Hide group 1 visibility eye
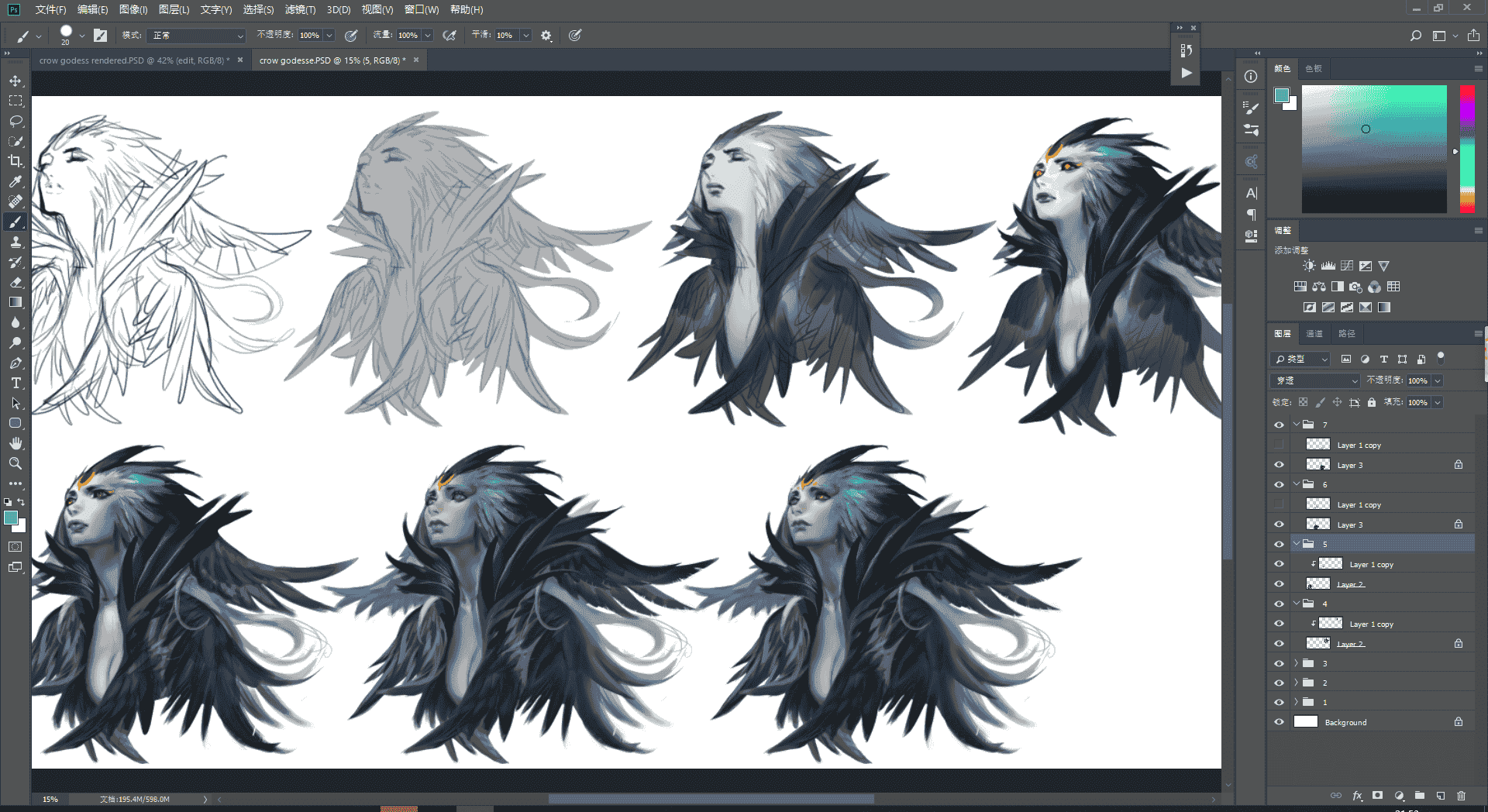 click(1279, 702)
